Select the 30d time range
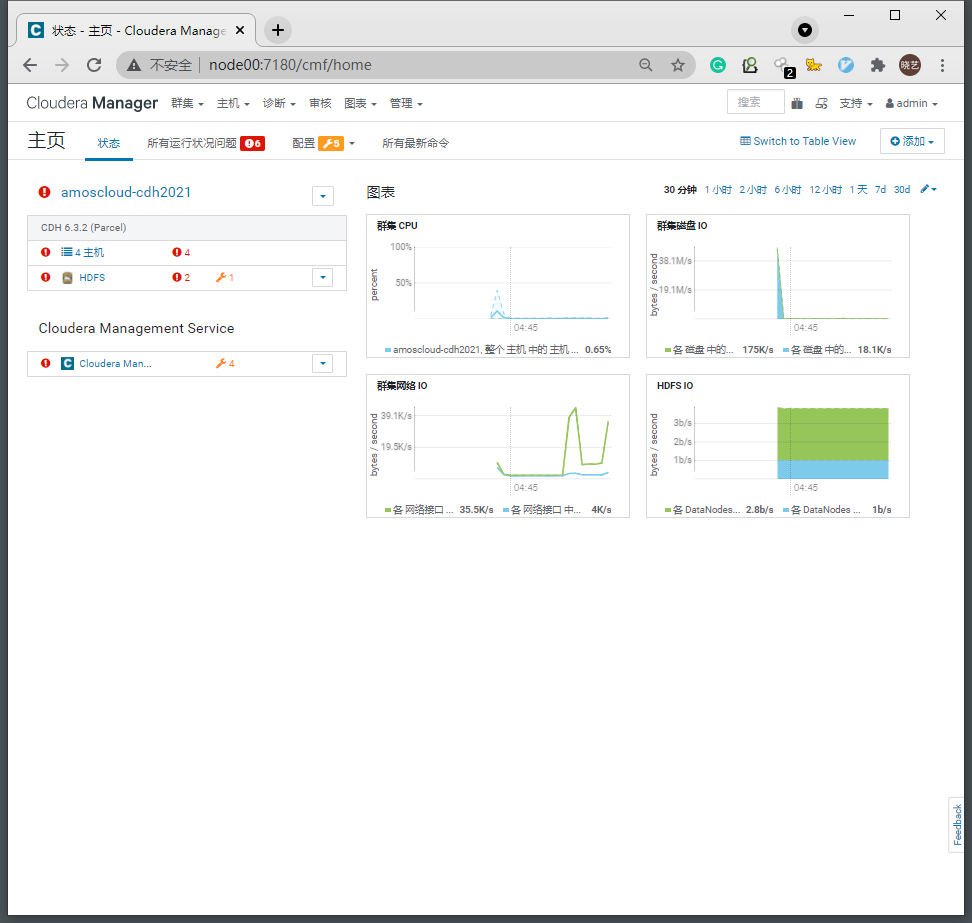This screenshot has height=923, width=972. (x=902, y=190)
